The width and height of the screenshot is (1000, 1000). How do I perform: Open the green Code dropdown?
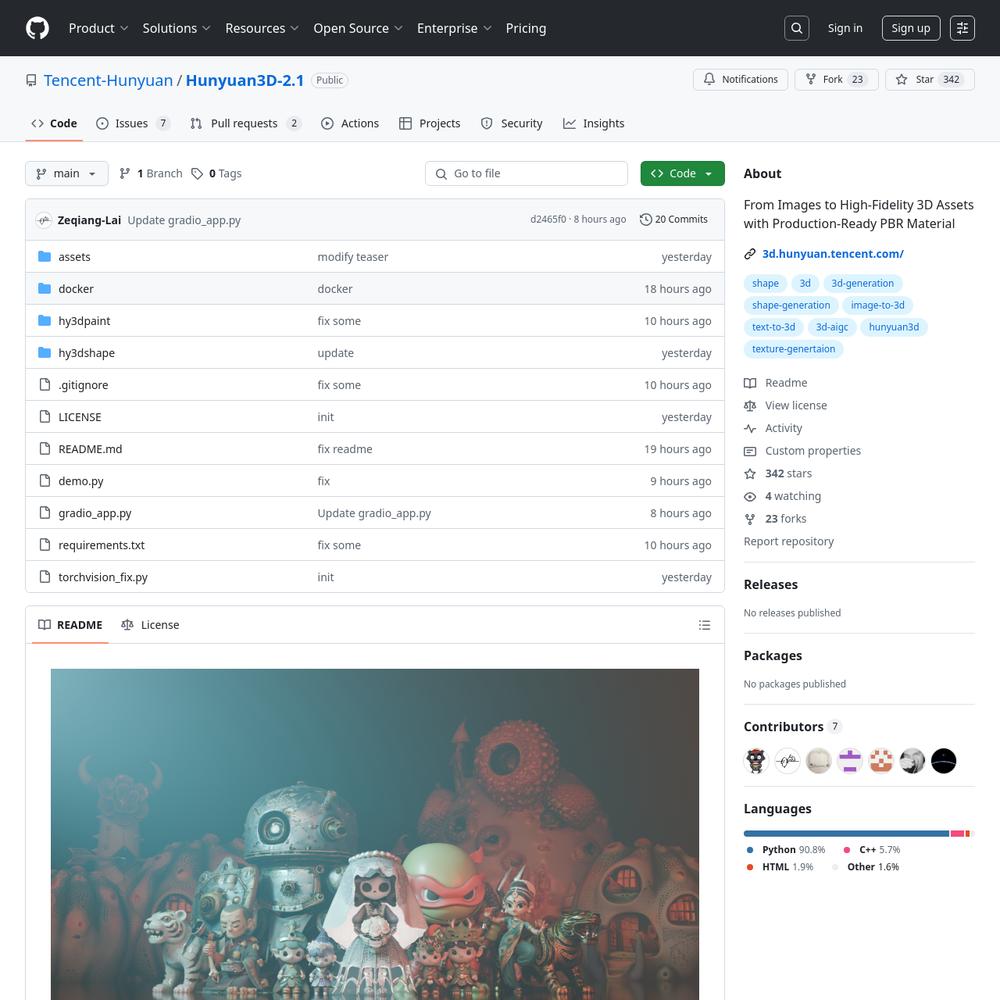(x=682, y=173)
